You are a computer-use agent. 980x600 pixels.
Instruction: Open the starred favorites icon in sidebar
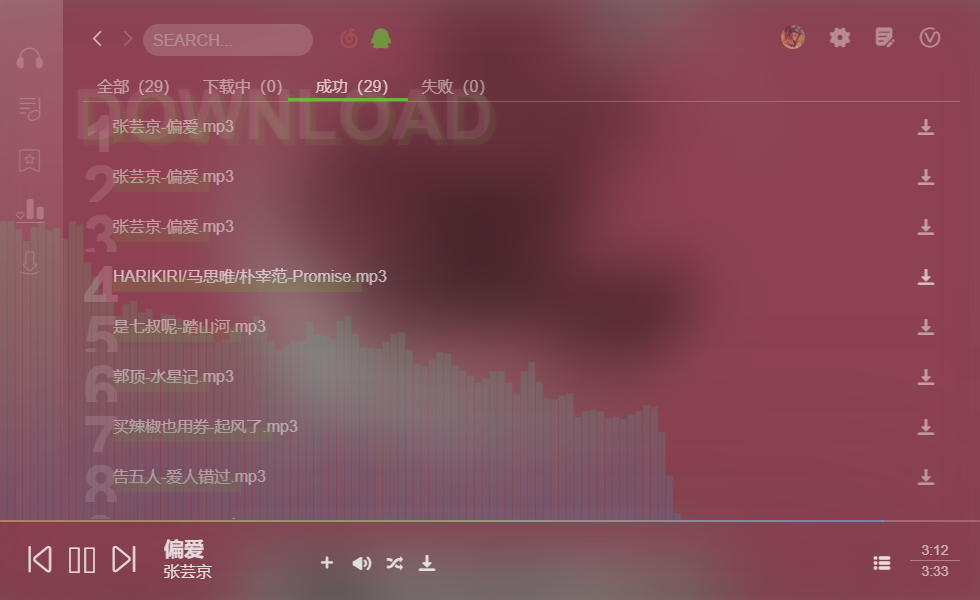[29, 161]
